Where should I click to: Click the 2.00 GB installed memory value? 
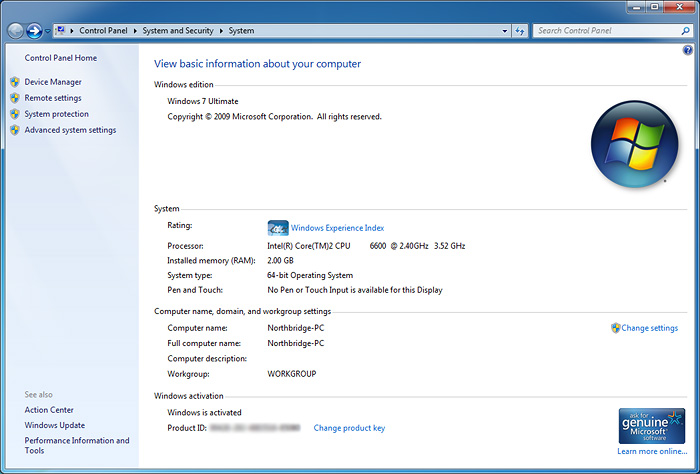tap(280, 261)
